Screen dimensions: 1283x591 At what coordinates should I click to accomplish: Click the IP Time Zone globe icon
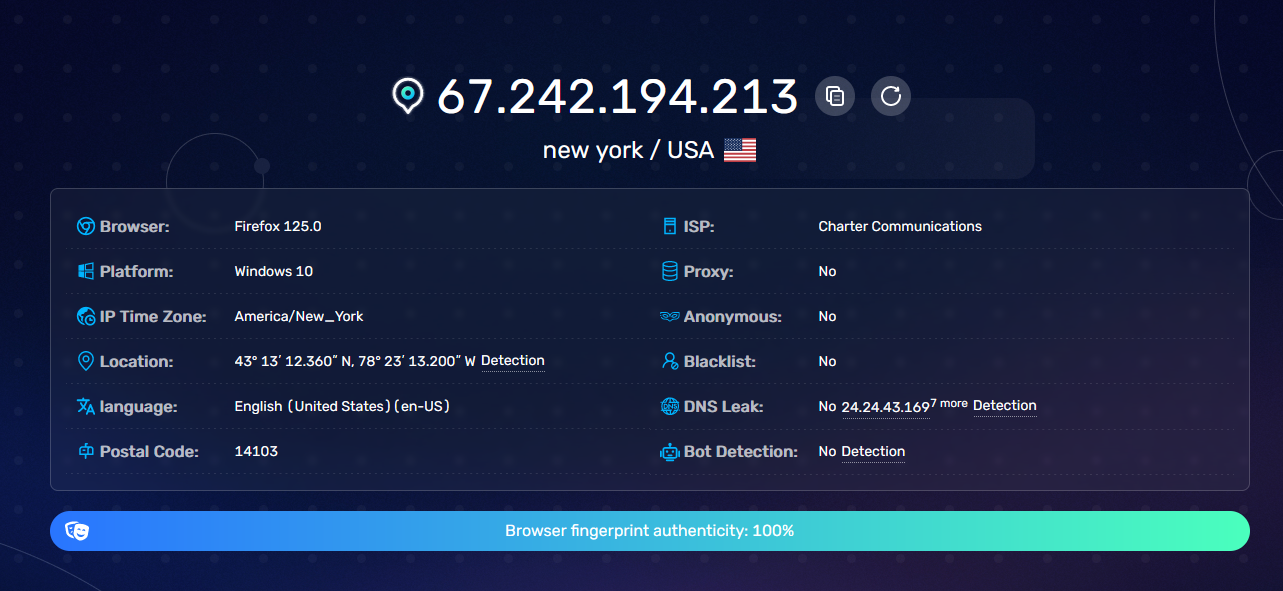point(86,317)
